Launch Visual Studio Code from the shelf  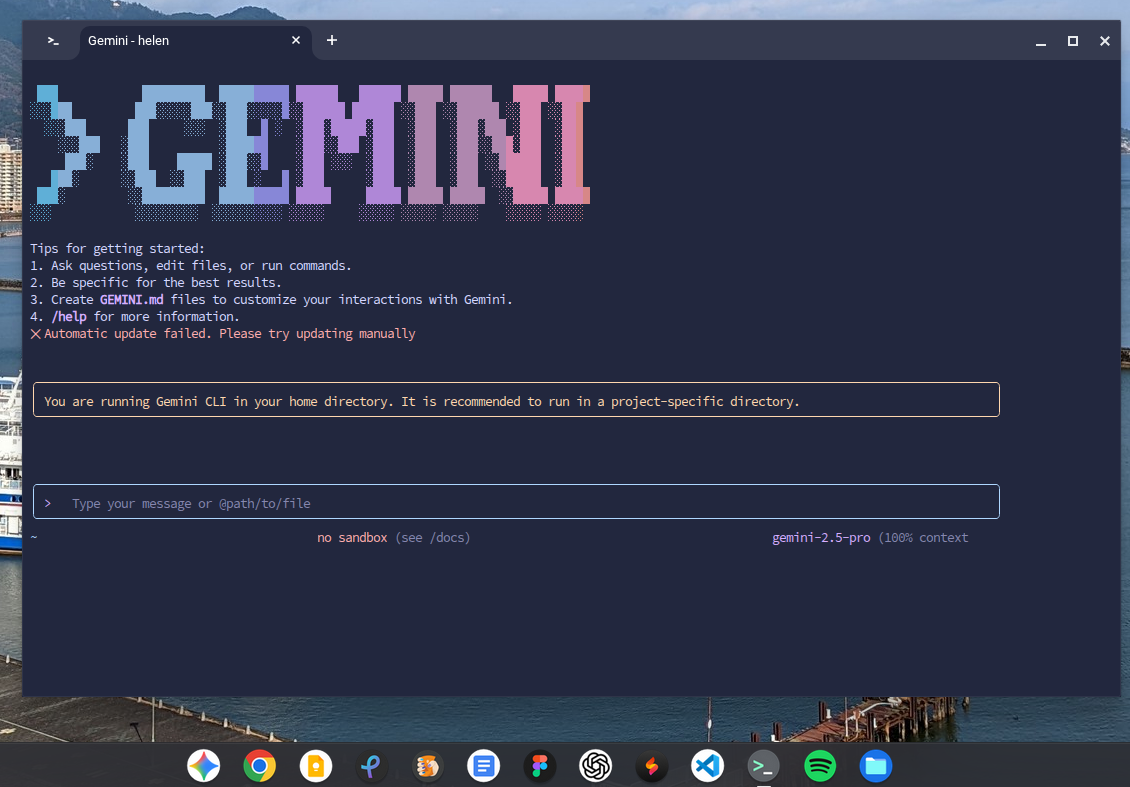pyautogui.click(x=707, y=767)
